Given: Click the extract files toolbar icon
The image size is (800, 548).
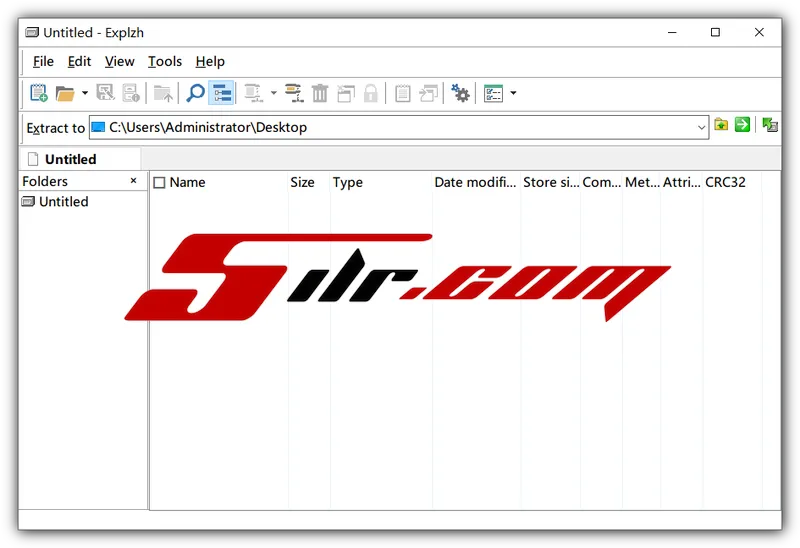Looking at the screenshot, I should tap(254, 93).
